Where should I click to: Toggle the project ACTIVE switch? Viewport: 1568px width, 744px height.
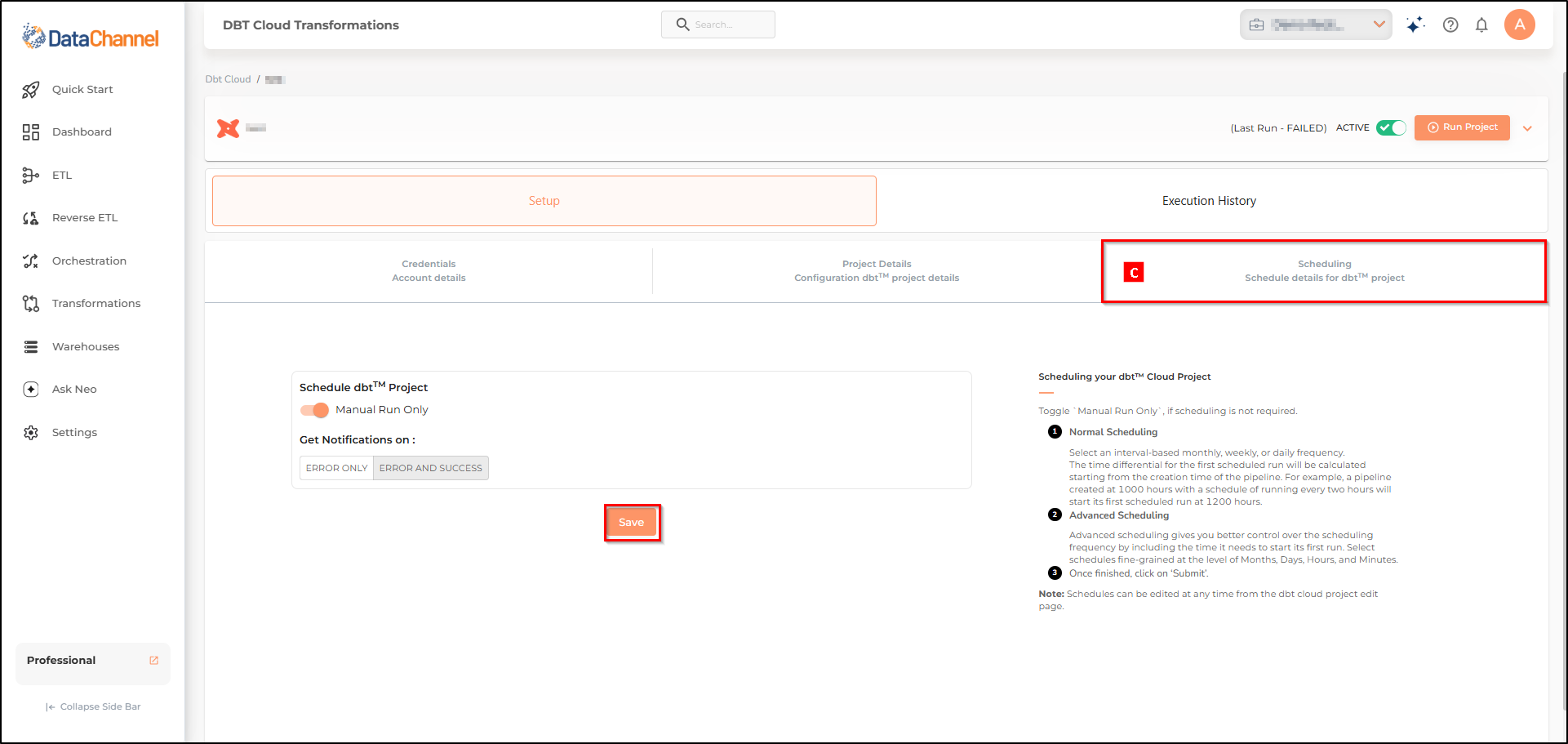pyautogui.click(x=1391, y=127)
